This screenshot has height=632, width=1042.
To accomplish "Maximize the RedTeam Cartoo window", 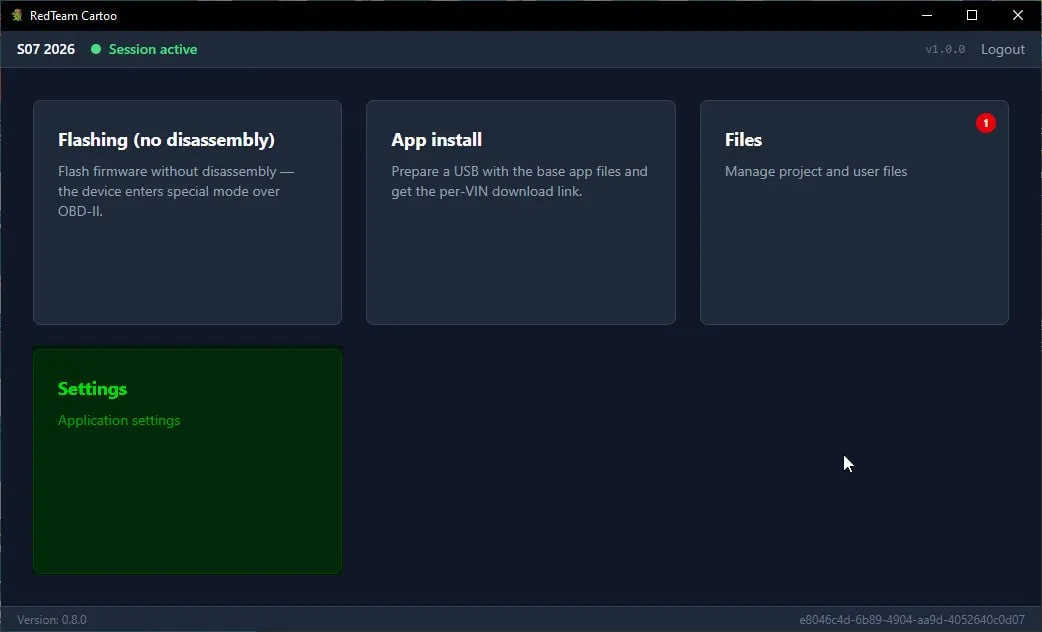I will coord(972,15).
